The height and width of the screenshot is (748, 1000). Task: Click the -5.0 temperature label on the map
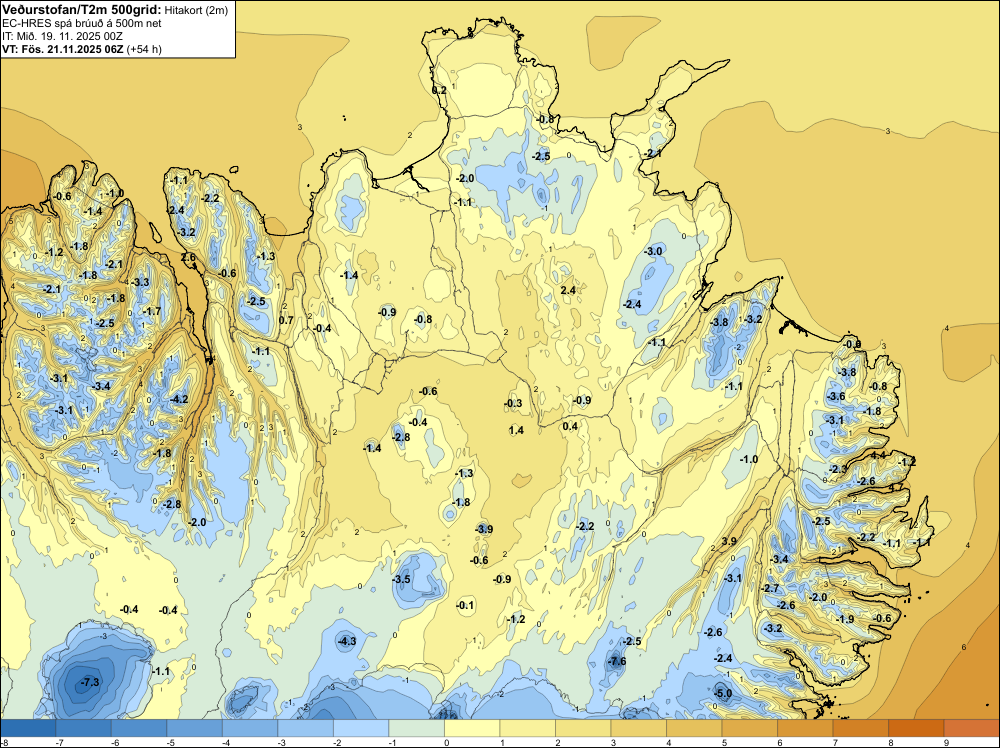point(723,693)
